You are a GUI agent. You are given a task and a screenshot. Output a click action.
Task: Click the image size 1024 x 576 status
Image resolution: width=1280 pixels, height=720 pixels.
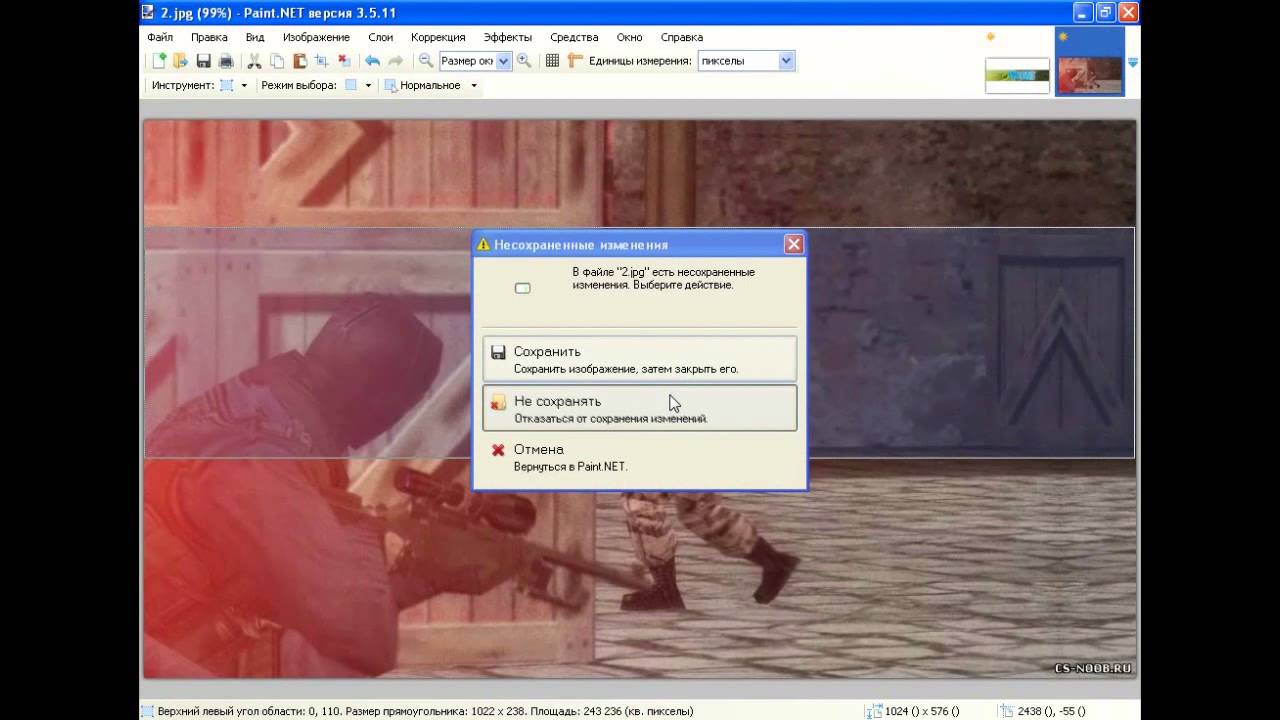[912, 711]
